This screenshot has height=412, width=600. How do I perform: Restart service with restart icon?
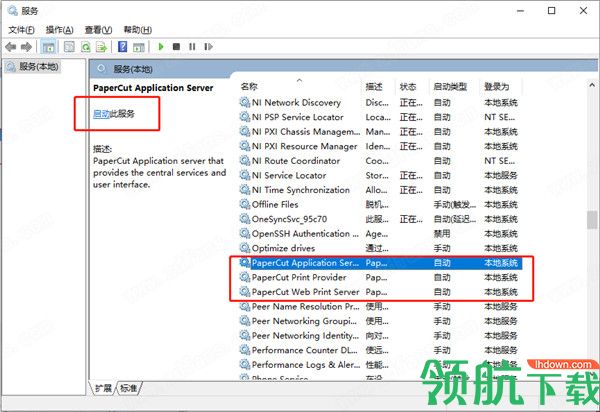coord(209,47)
